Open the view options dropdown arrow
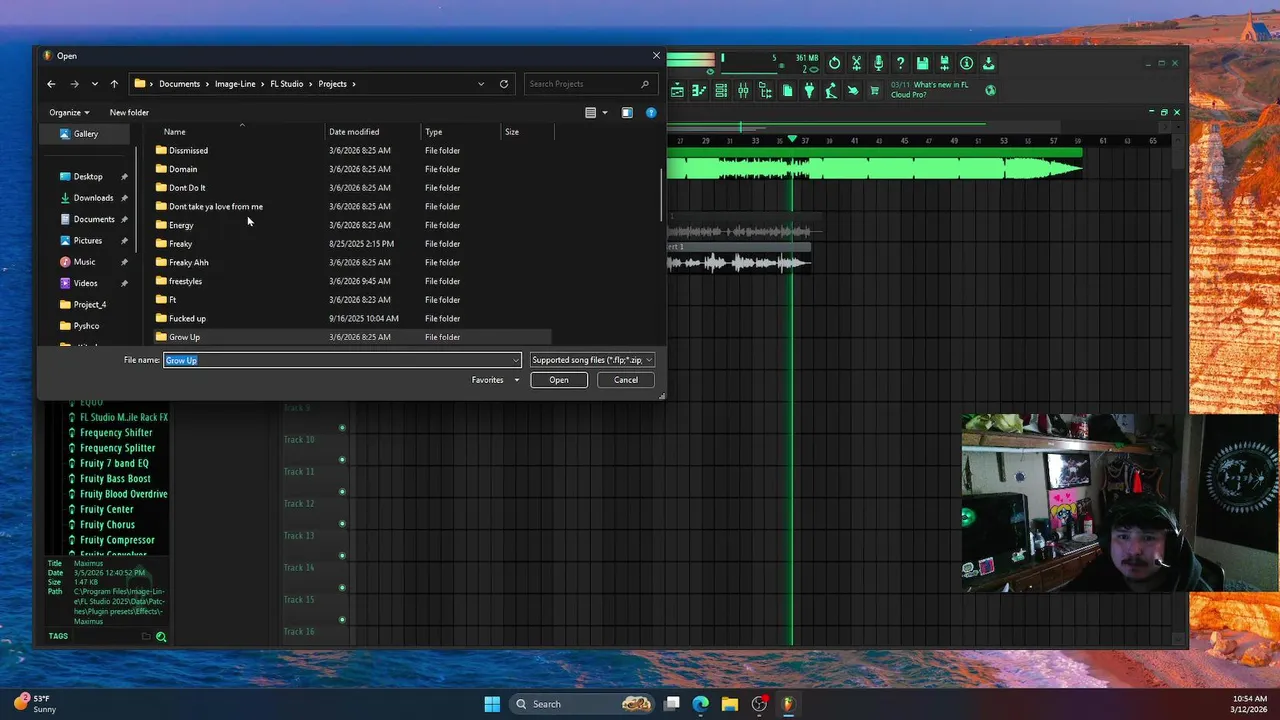Screen dimensions: 1280x720 point(604,113)
